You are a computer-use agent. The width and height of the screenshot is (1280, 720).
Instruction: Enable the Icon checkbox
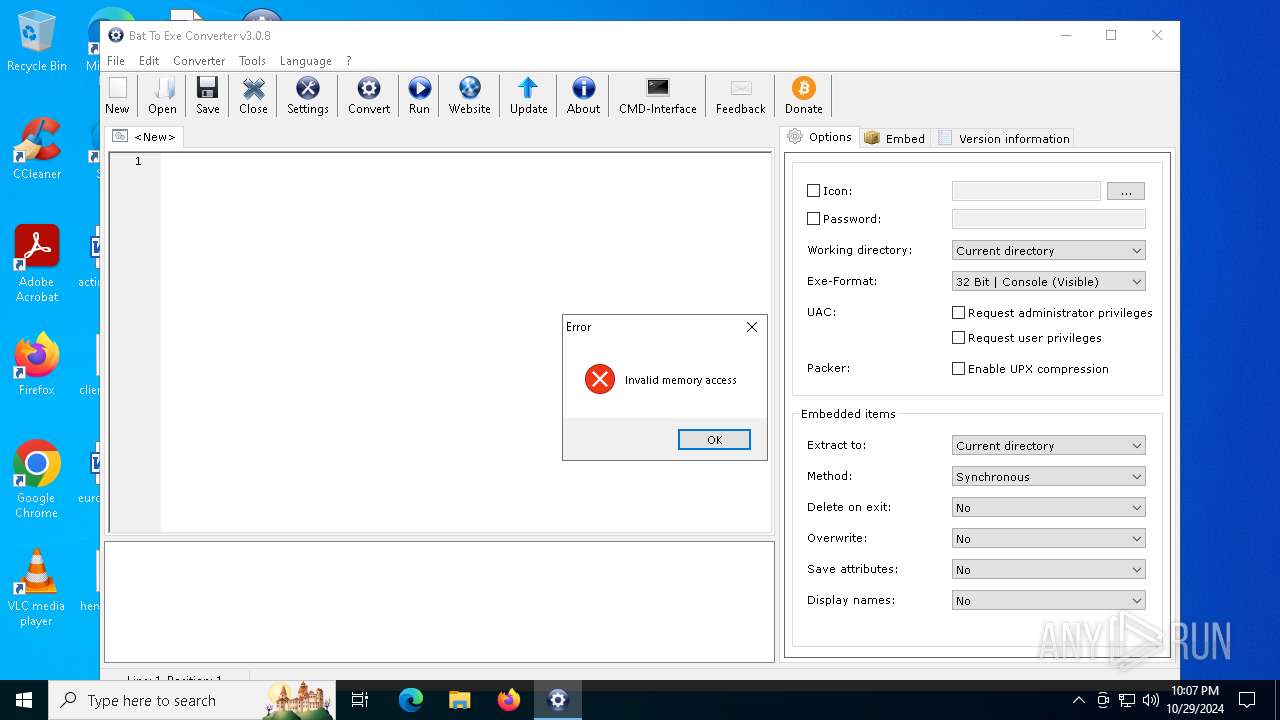pyautogui.click(x=813, y=190)
